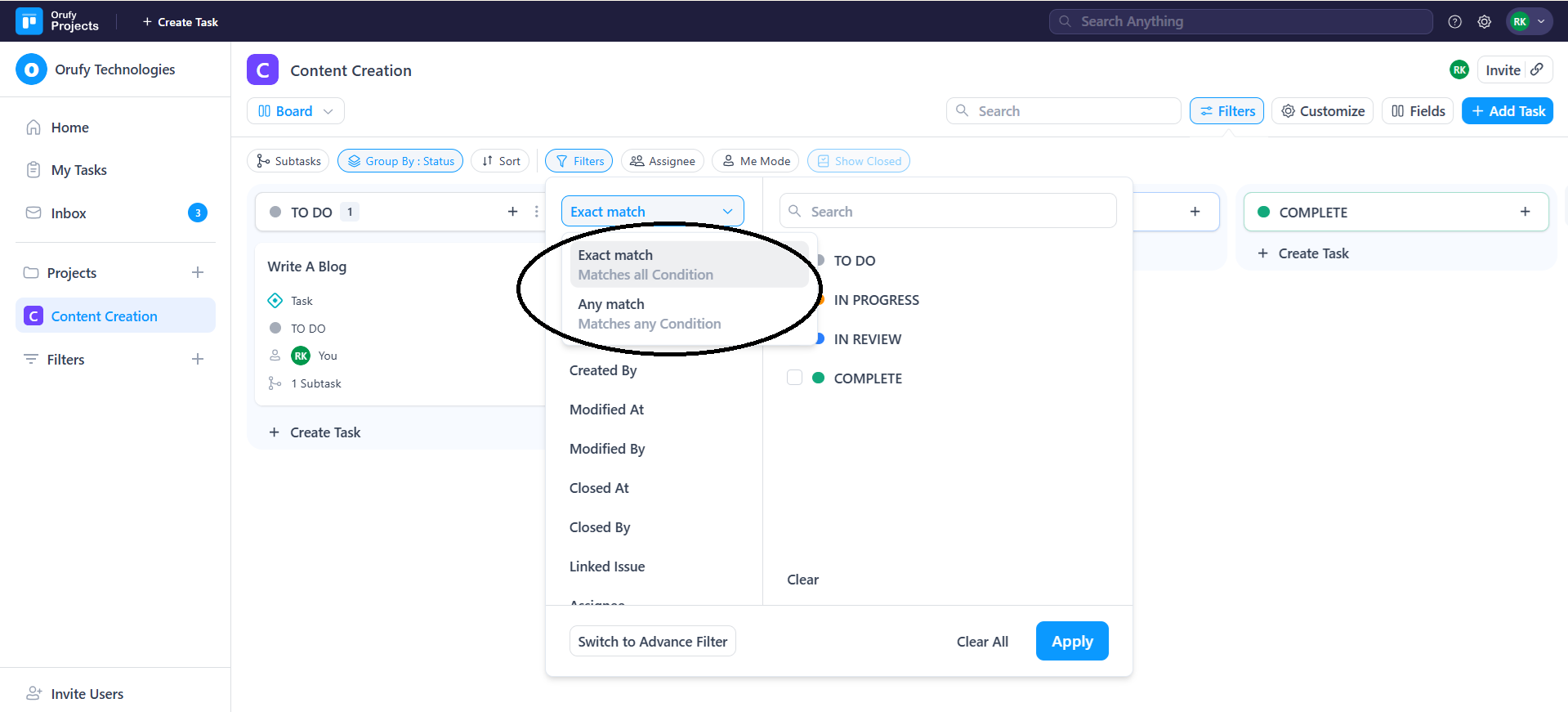Expand the RK user profile menu
The width and height of the screenshot is (1568, 712).
[1529, 22]
